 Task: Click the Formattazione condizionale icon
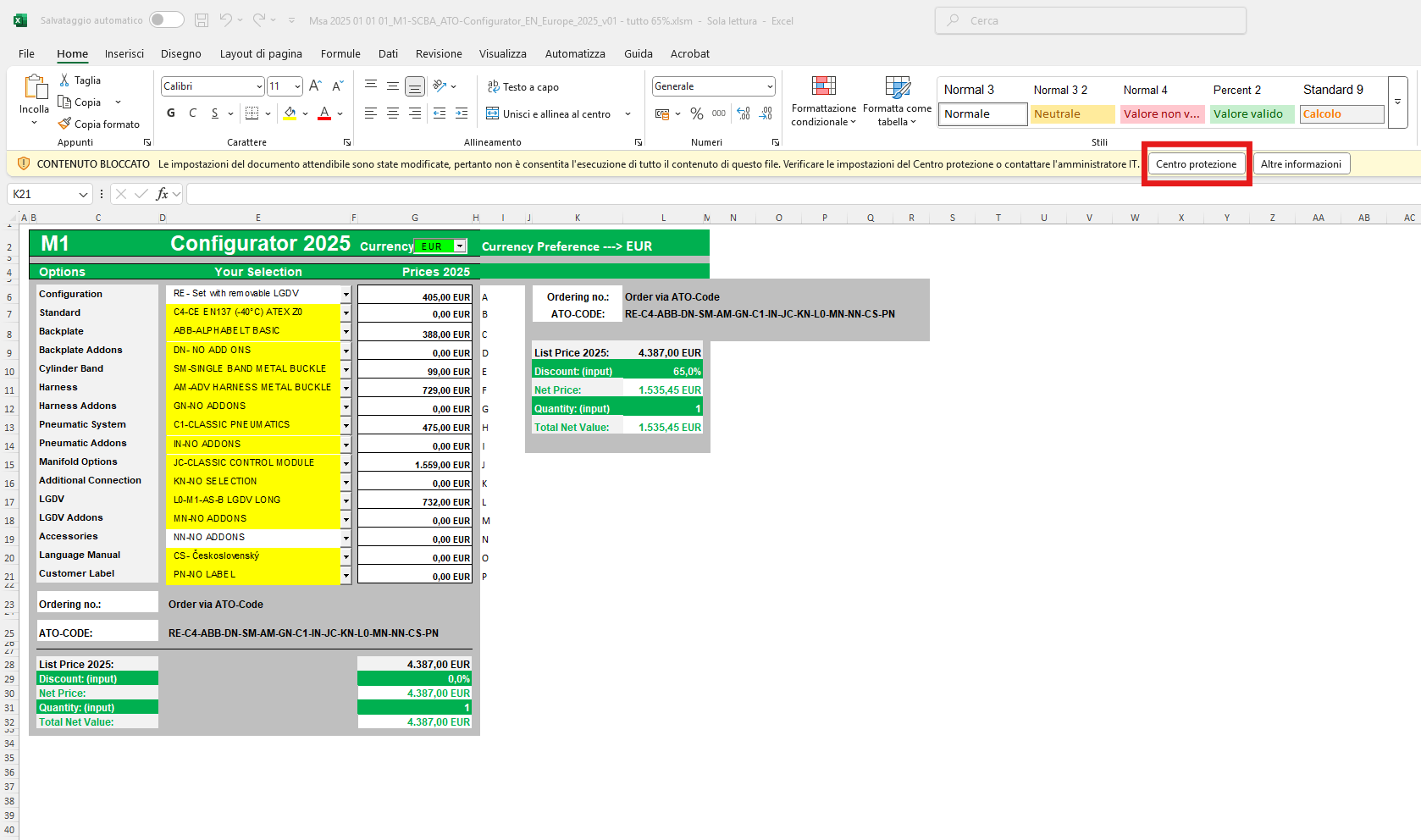point(823,86)
